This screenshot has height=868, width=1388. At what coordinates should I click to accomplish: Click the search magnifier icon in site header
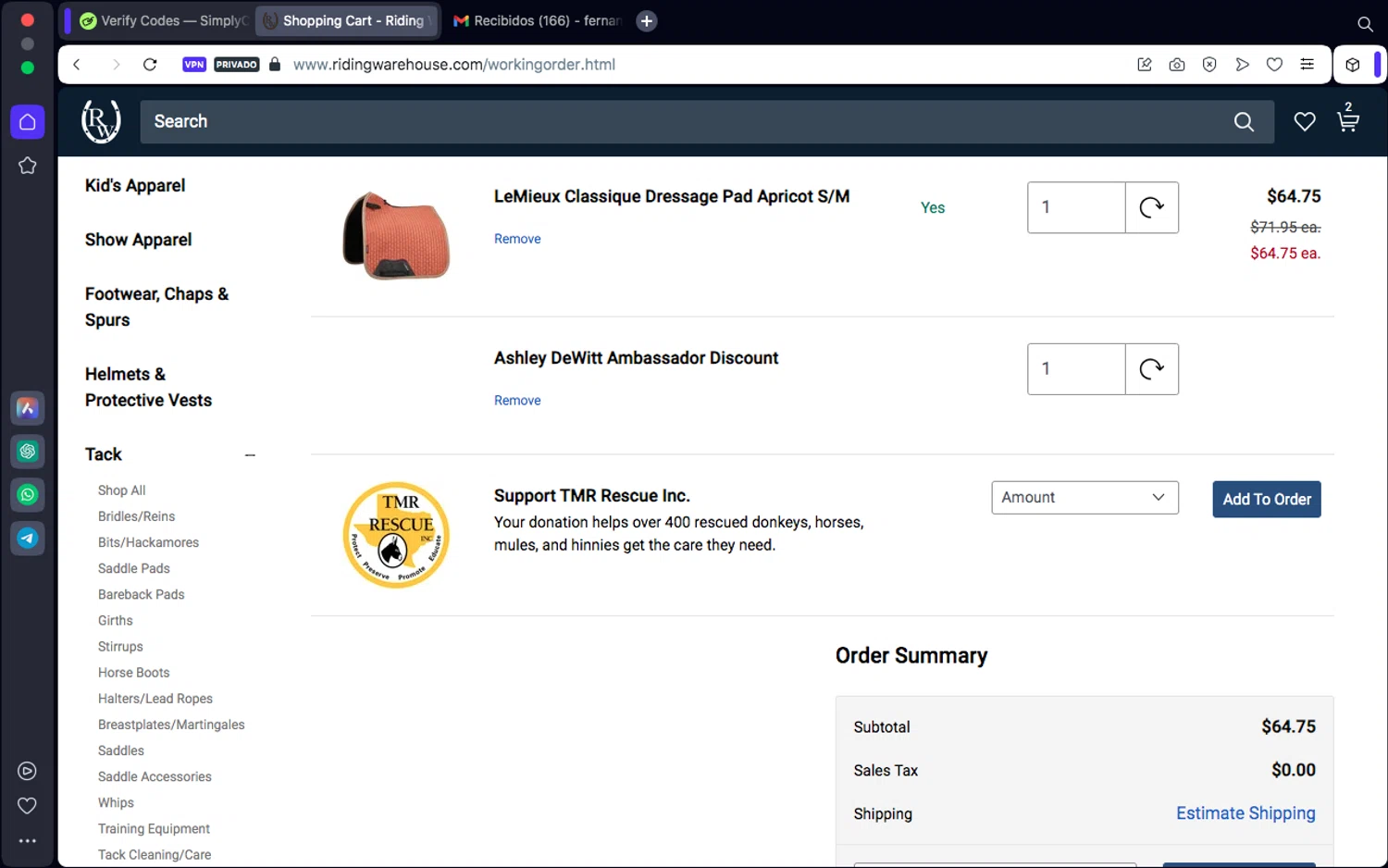[1244, 121]
